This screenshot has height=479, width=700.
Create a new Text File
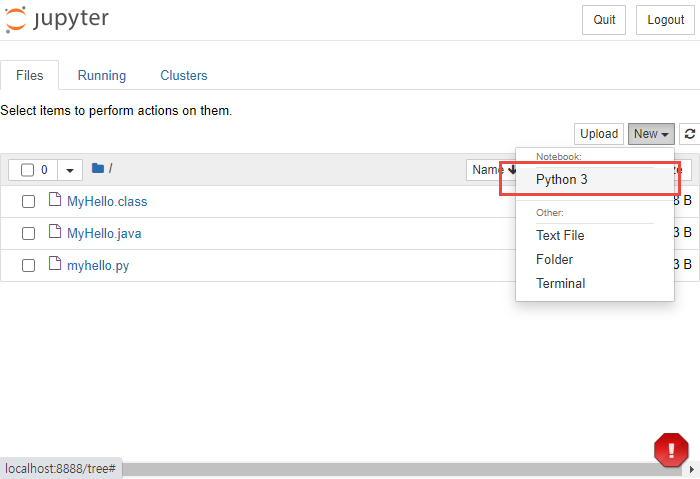[x=595, y=235]
